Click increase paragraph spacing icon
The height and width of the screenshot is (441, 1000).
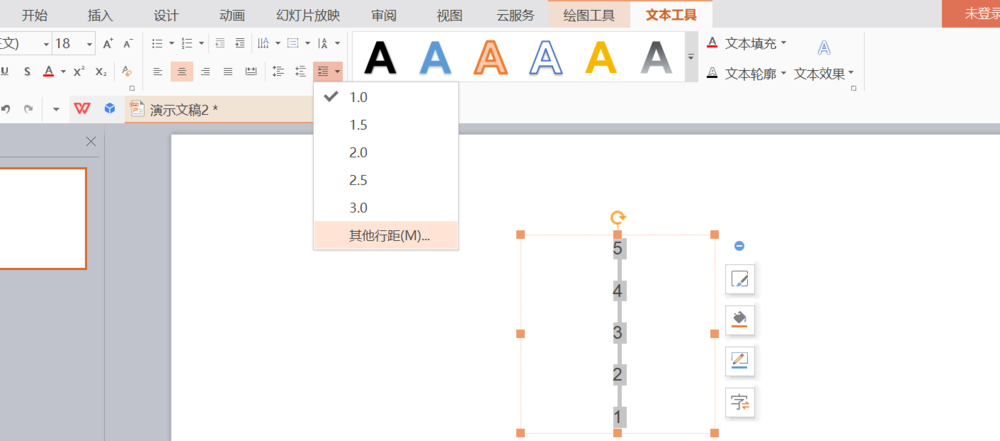click(277, 71)
